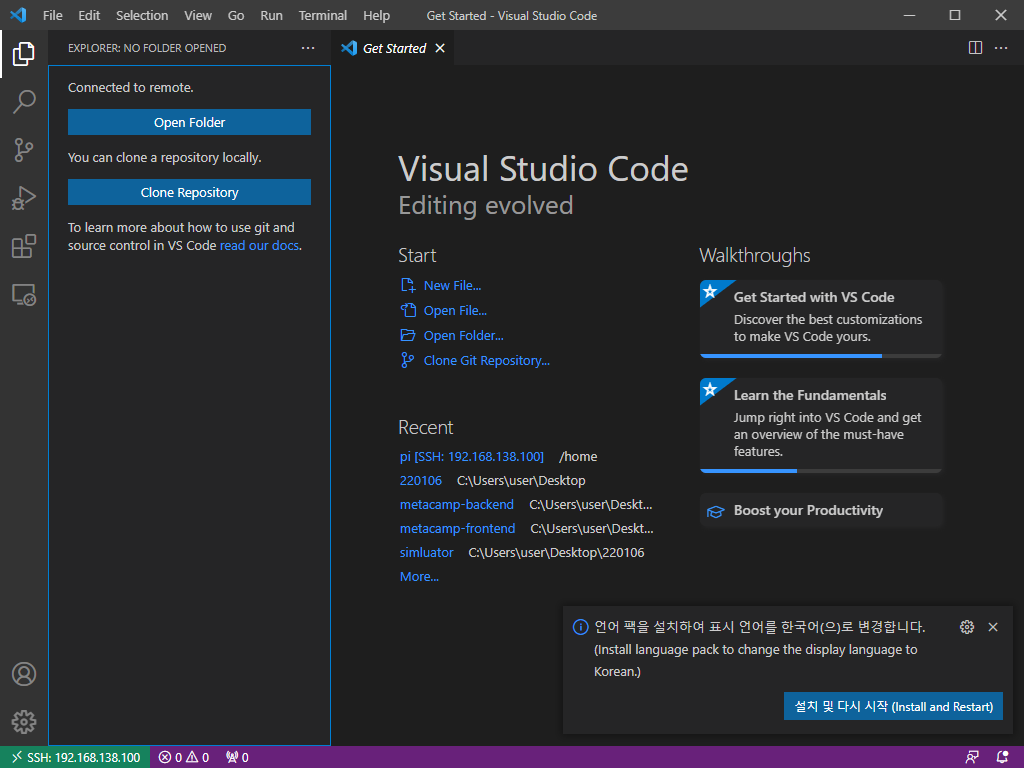Open notifications bell in status bar
The height and width of the screenshot is (768, 1024).
1002,758
